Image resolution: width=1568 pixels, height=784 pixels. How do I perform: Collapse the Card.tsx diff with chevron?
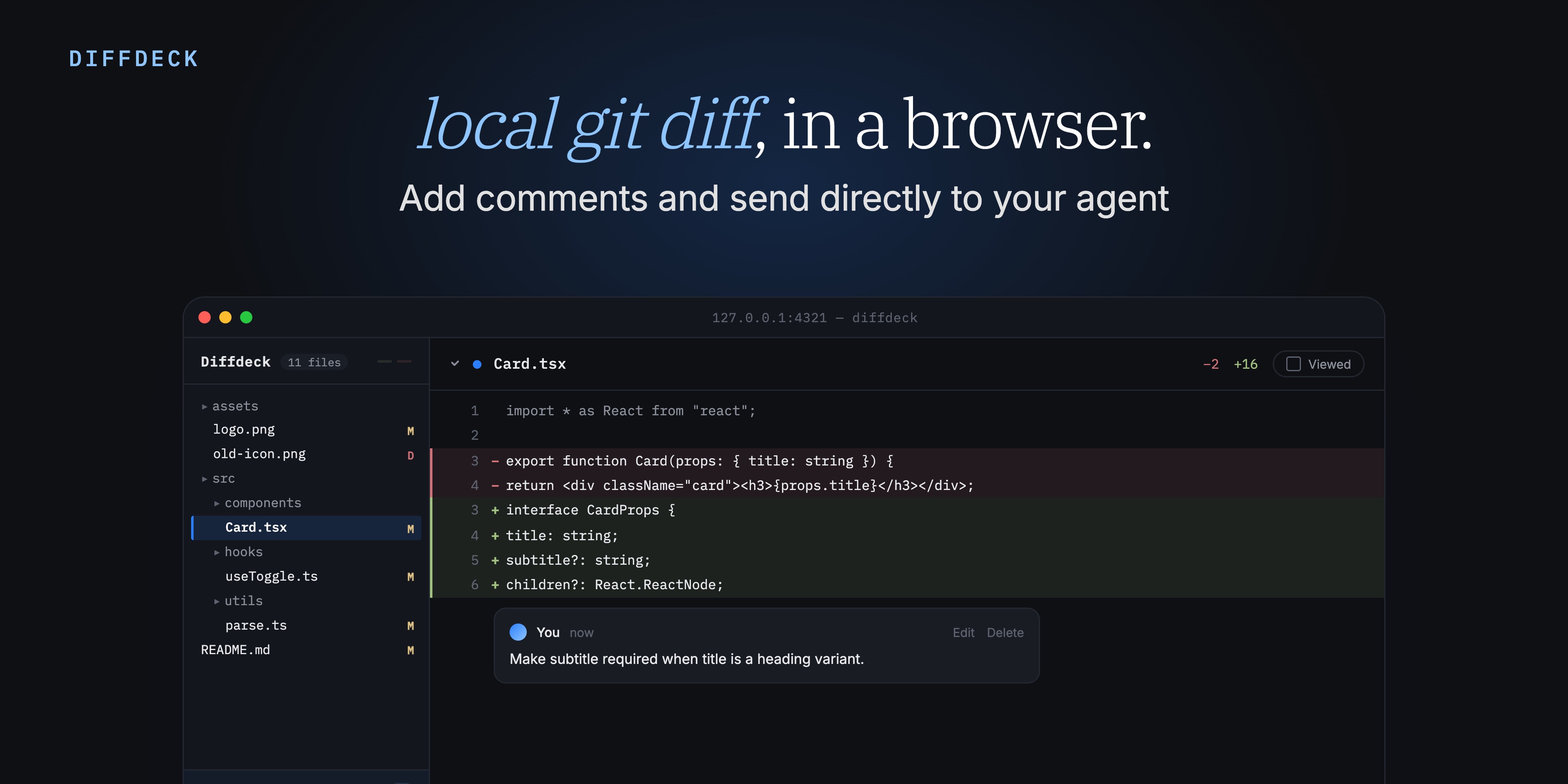tap(455, 364)
